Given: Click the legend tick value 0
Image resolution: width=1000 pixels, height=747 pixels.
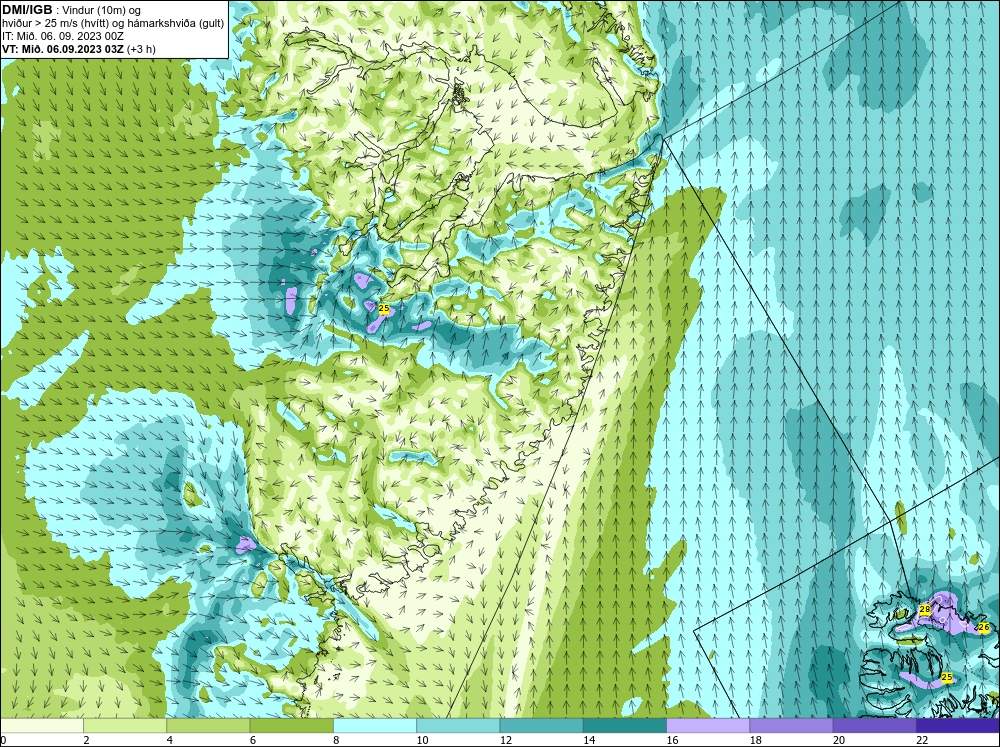Looking at the screenshot, I should coord(3,739).
